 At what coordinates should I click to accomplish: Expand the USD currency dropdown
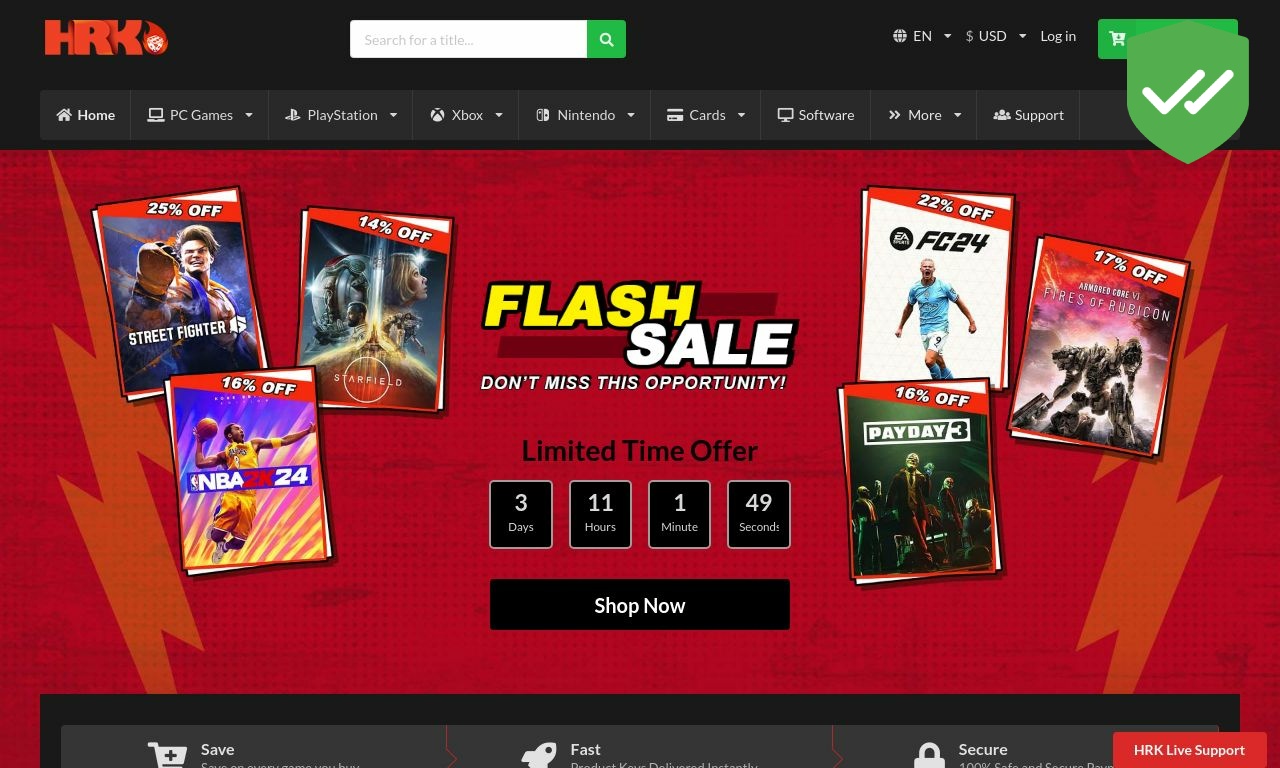(x=996, y=36)
